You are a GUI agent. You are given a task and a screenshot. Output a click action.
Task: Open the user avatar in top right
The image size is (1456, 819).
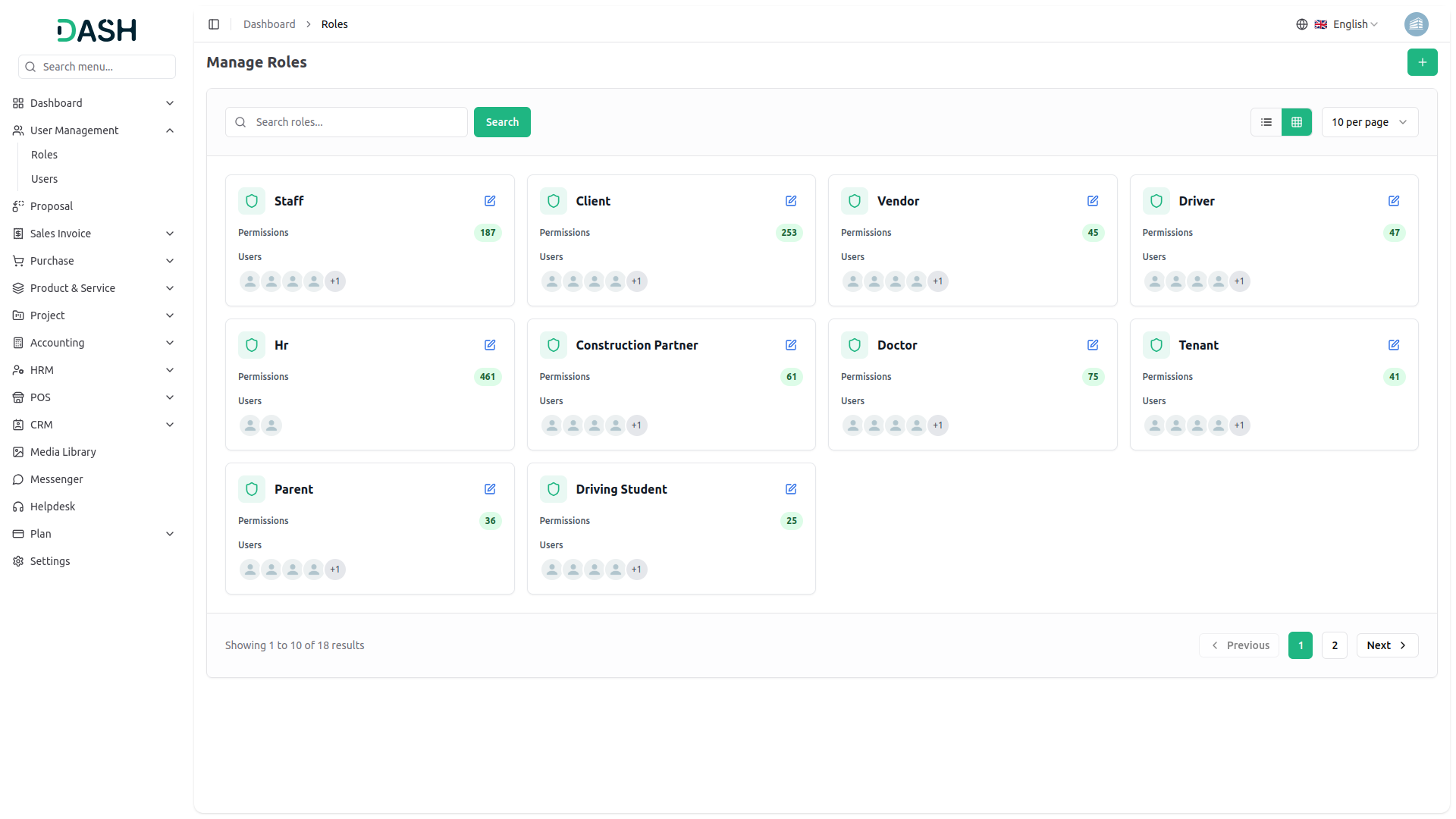1416,24
